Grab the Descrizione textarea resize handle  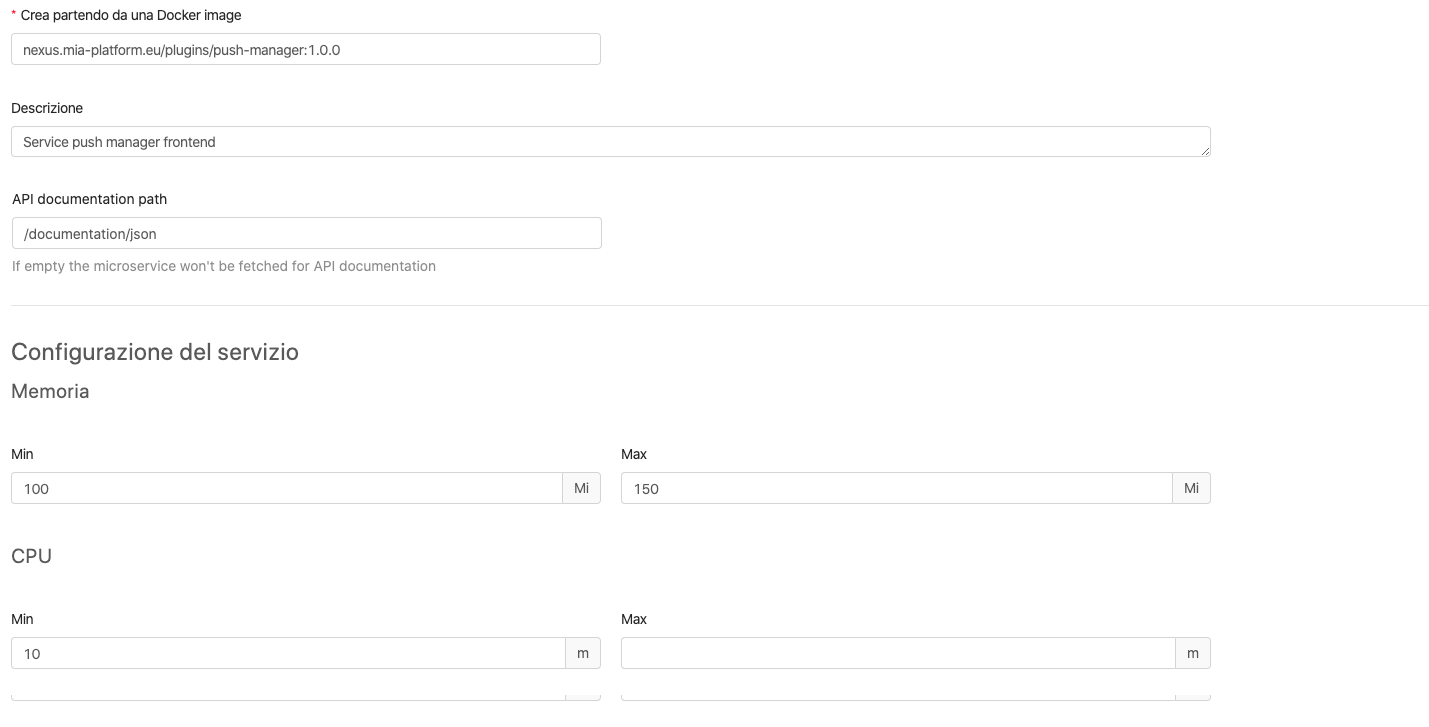pyautogui.click(x=1205, y=151)
